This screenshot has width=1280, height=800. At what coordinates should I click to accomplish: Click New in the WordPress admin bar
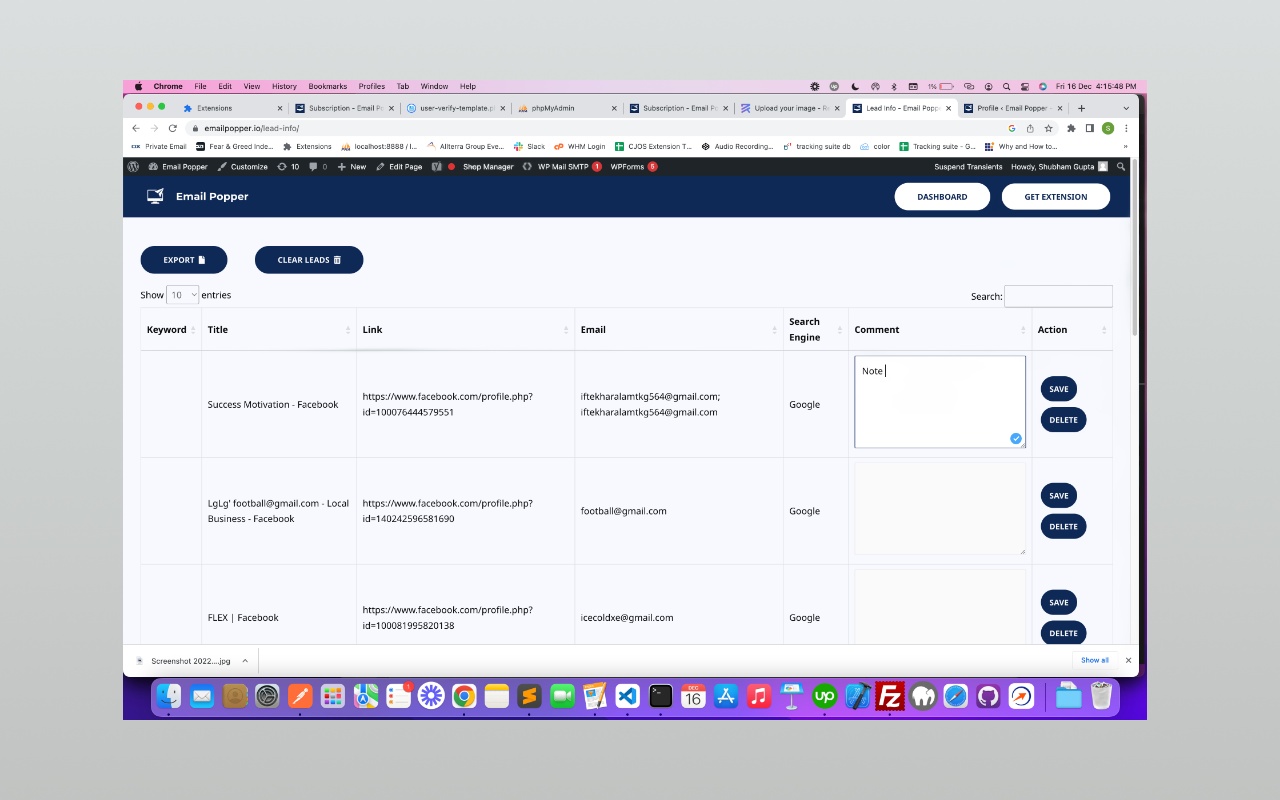pos(352,167)
